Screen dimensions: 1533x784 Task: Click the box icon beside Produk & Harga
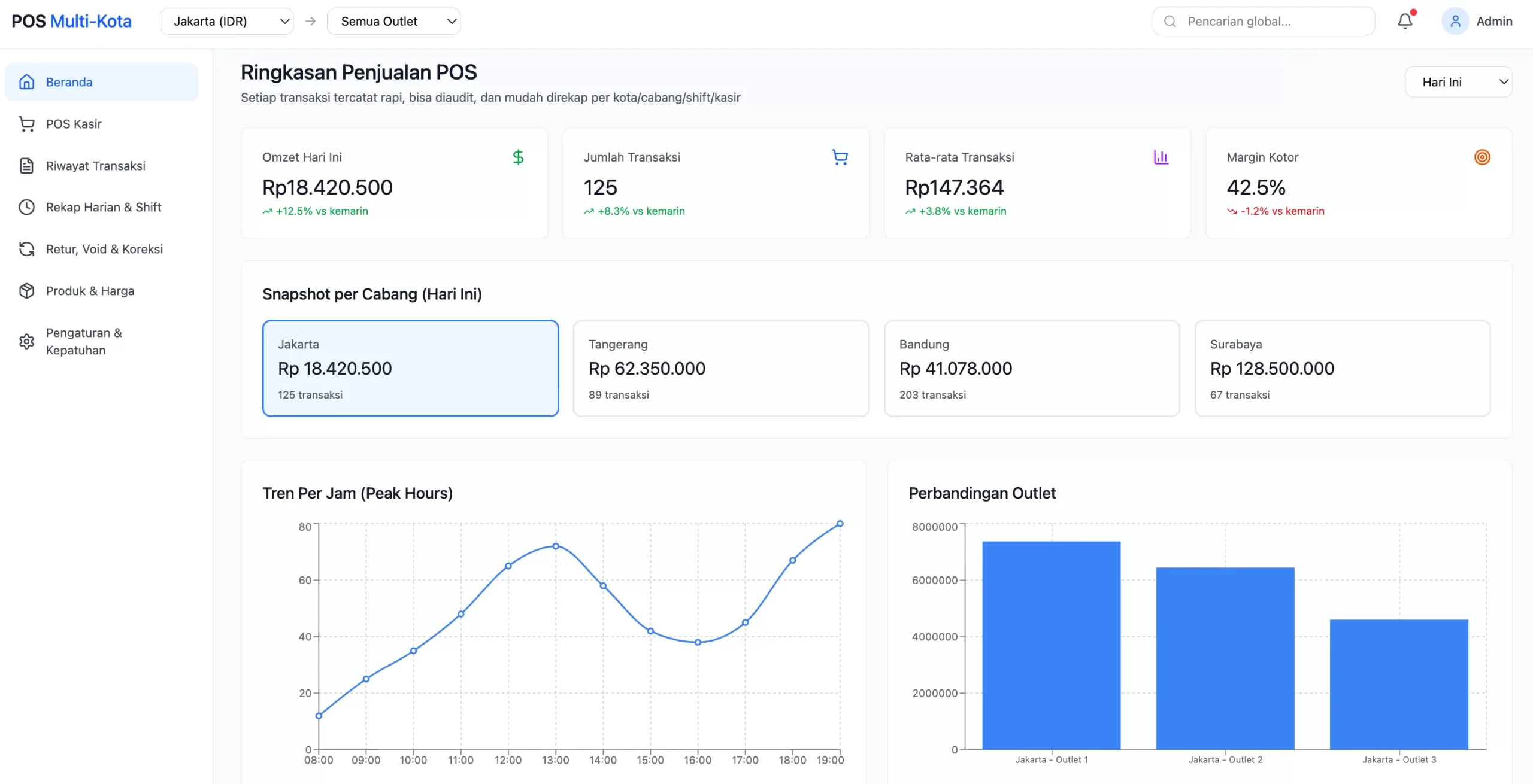pos(26,291)
